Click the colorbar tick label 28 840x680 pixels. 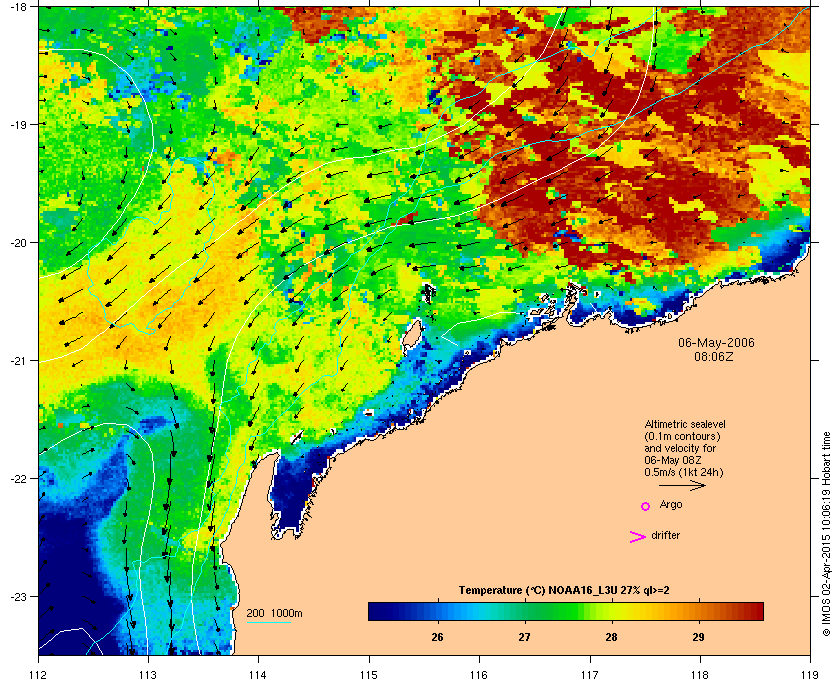(x=611, y=637)
